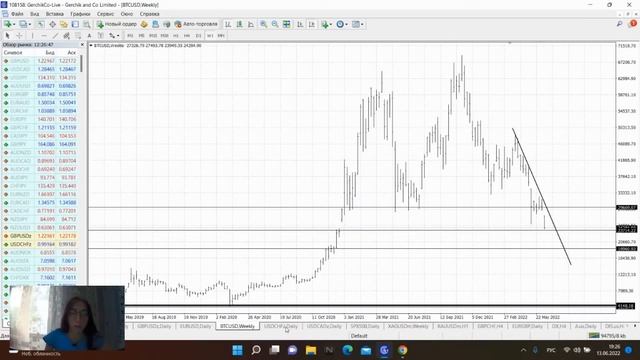Switch chart to candlesticks view
This screenshot has width=640, height=360.
click(x=239, y=24)
